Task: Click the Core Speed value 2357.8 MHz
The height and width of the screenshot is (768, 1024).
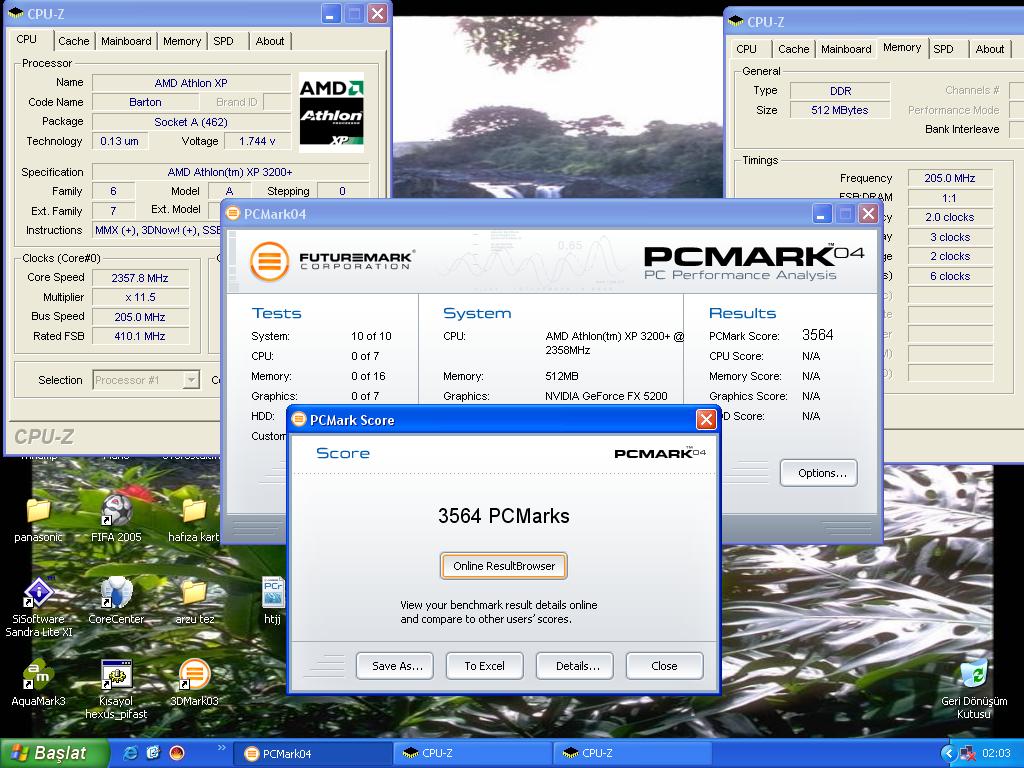Action: [x=140, y=278]
